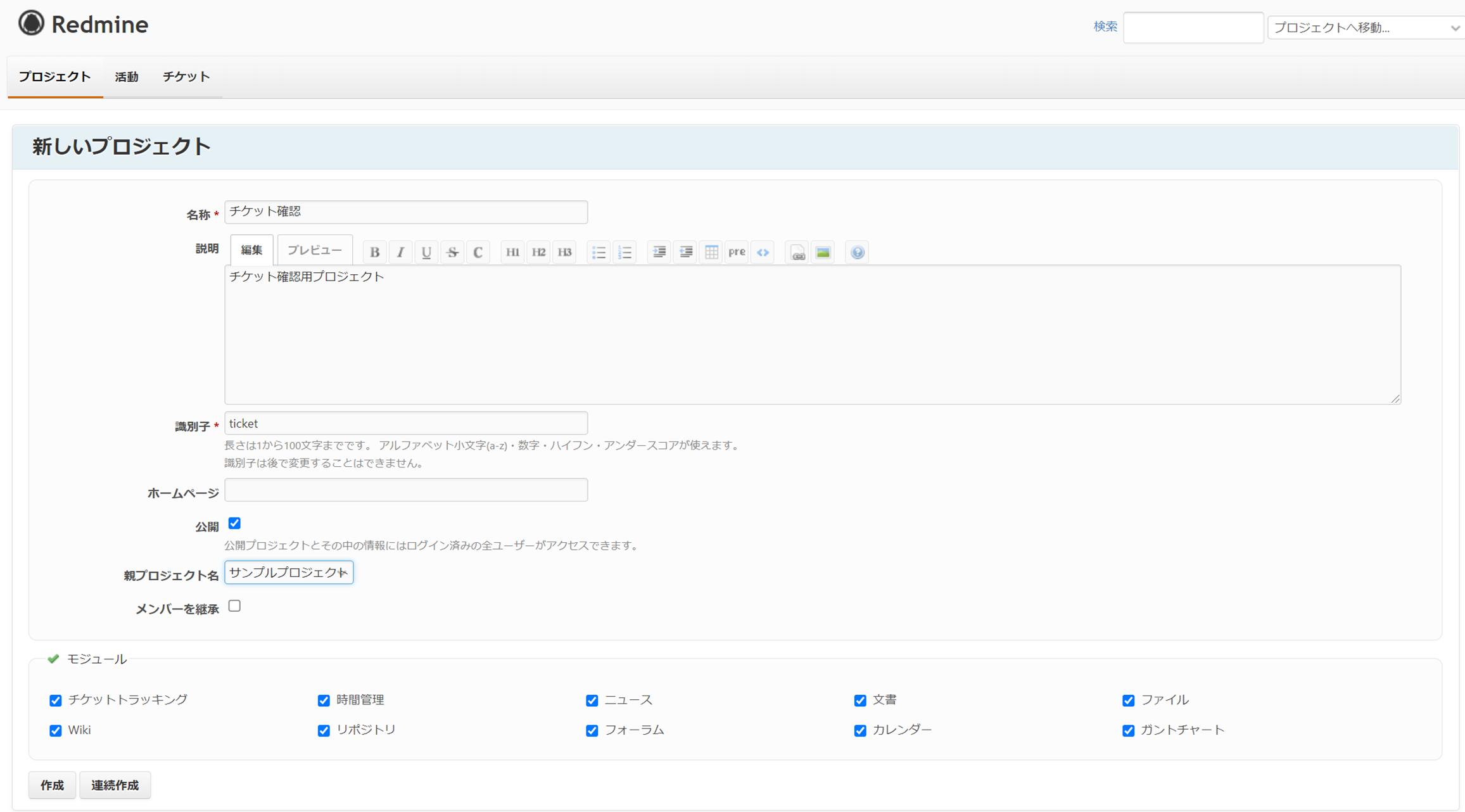This screenshot has height=812, width=1465.
Task: Enable メンバーを継承 checkbox
Action: 234,606
